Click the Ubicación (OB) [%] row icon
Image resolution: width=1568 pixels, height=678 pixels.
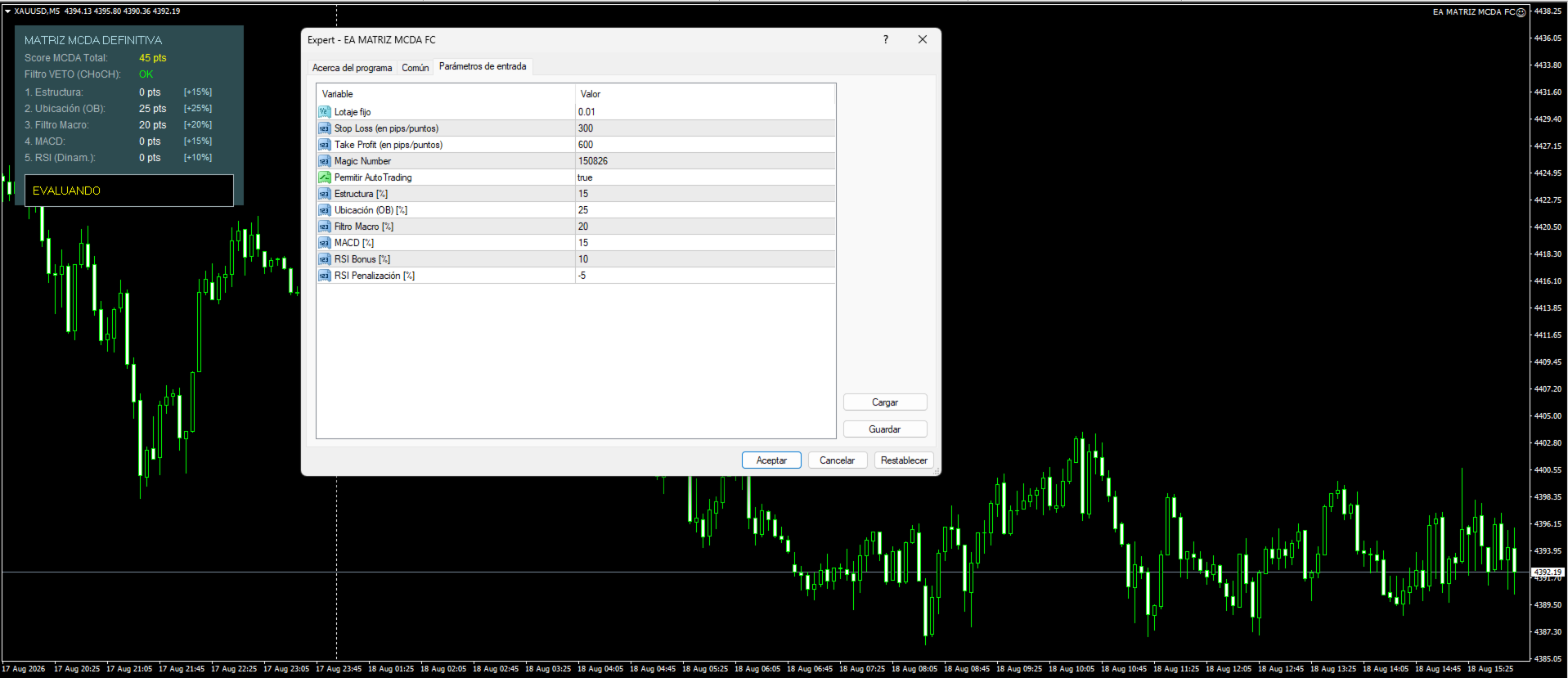[325, 210]
